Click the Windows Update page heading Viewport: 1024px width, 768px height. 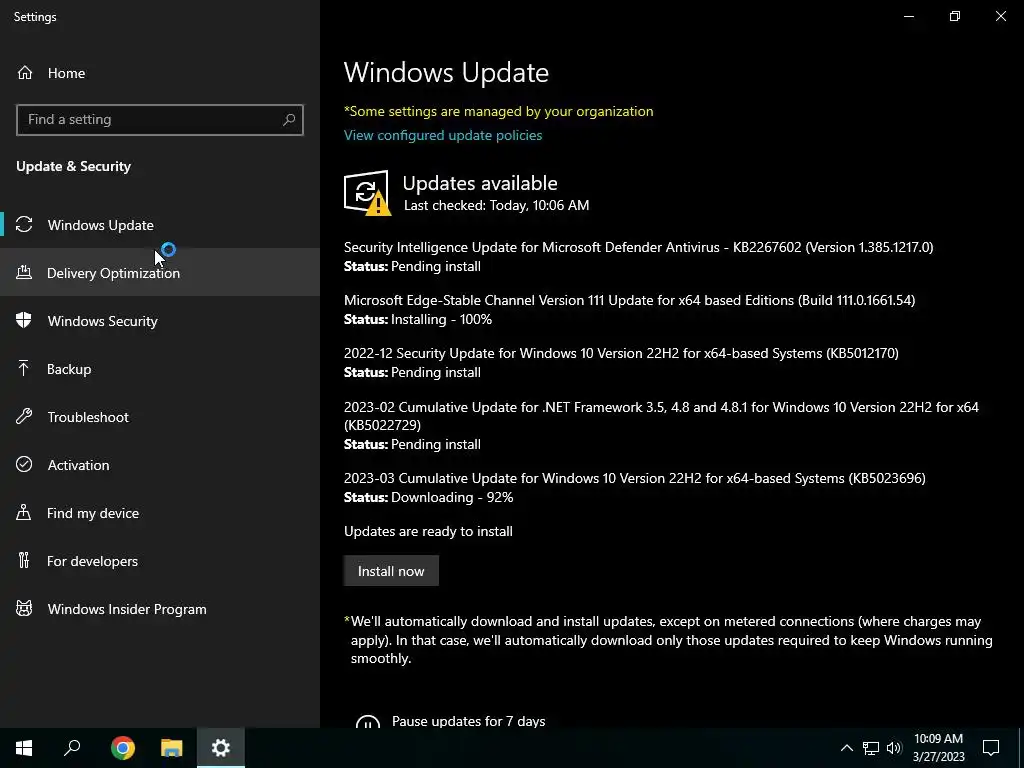click(x=446, y=72)
